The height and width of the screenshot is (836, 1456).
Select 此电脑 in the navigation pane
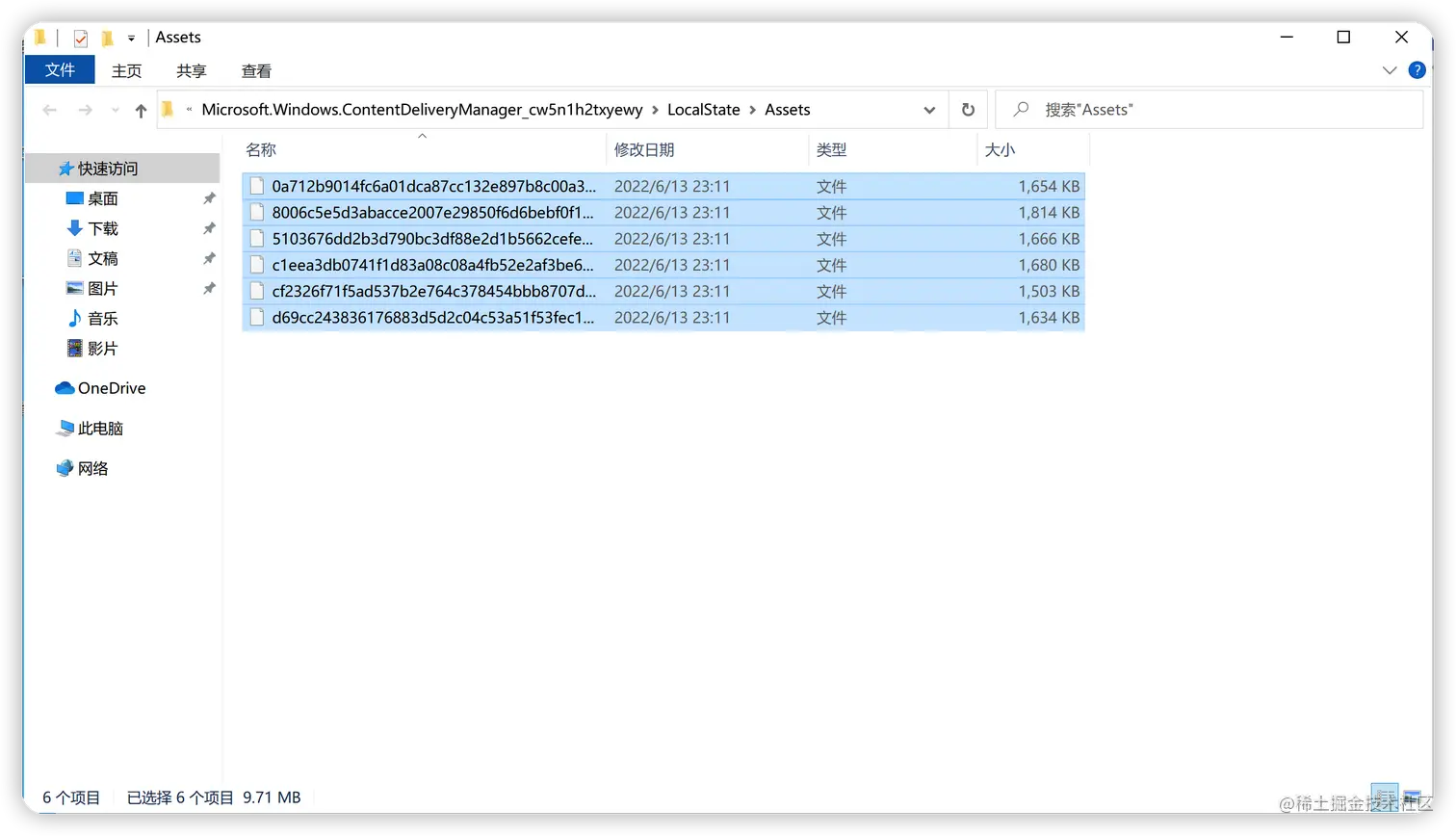[x=100, y=429]
